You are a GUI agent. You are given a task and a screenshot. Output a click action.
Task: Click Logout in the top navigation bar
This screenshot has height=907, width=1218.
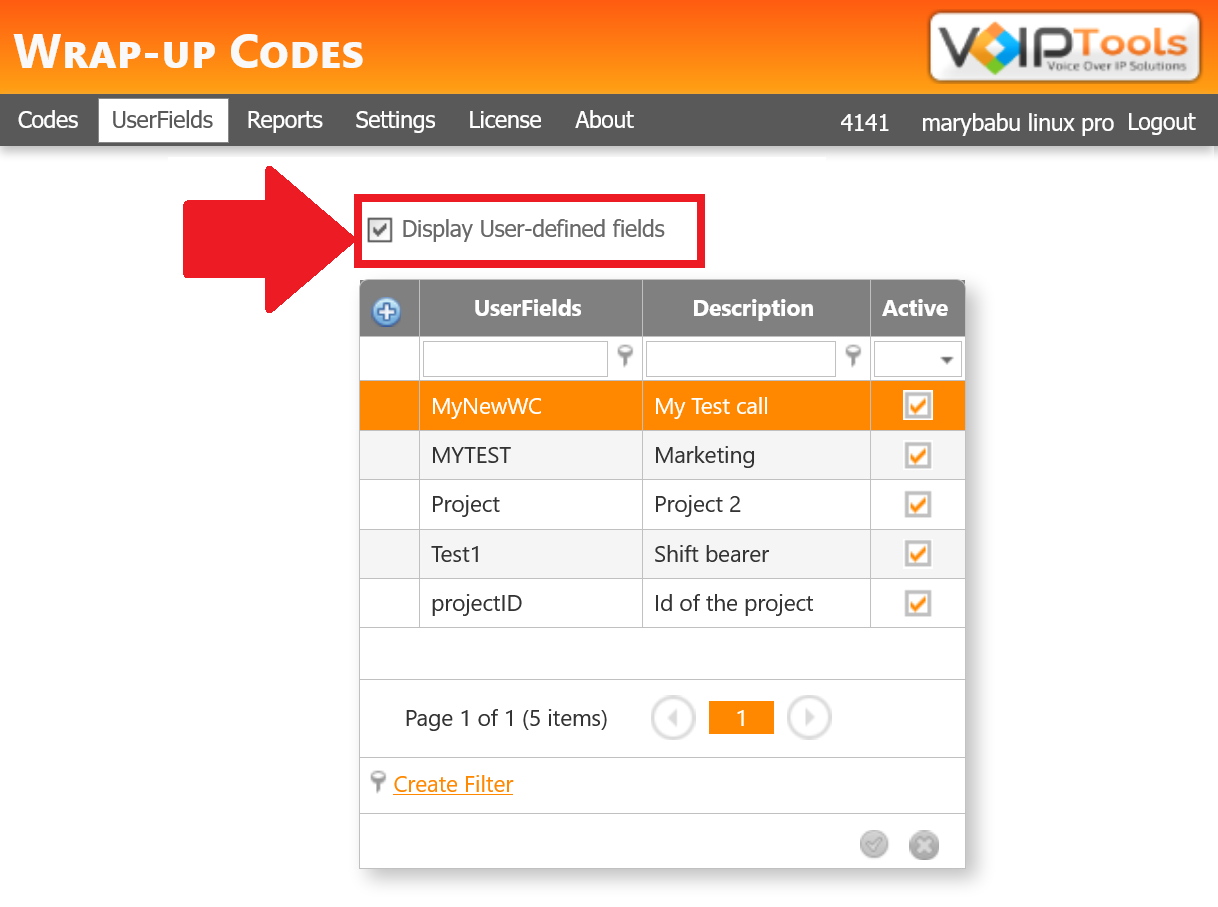[1161, 122]
